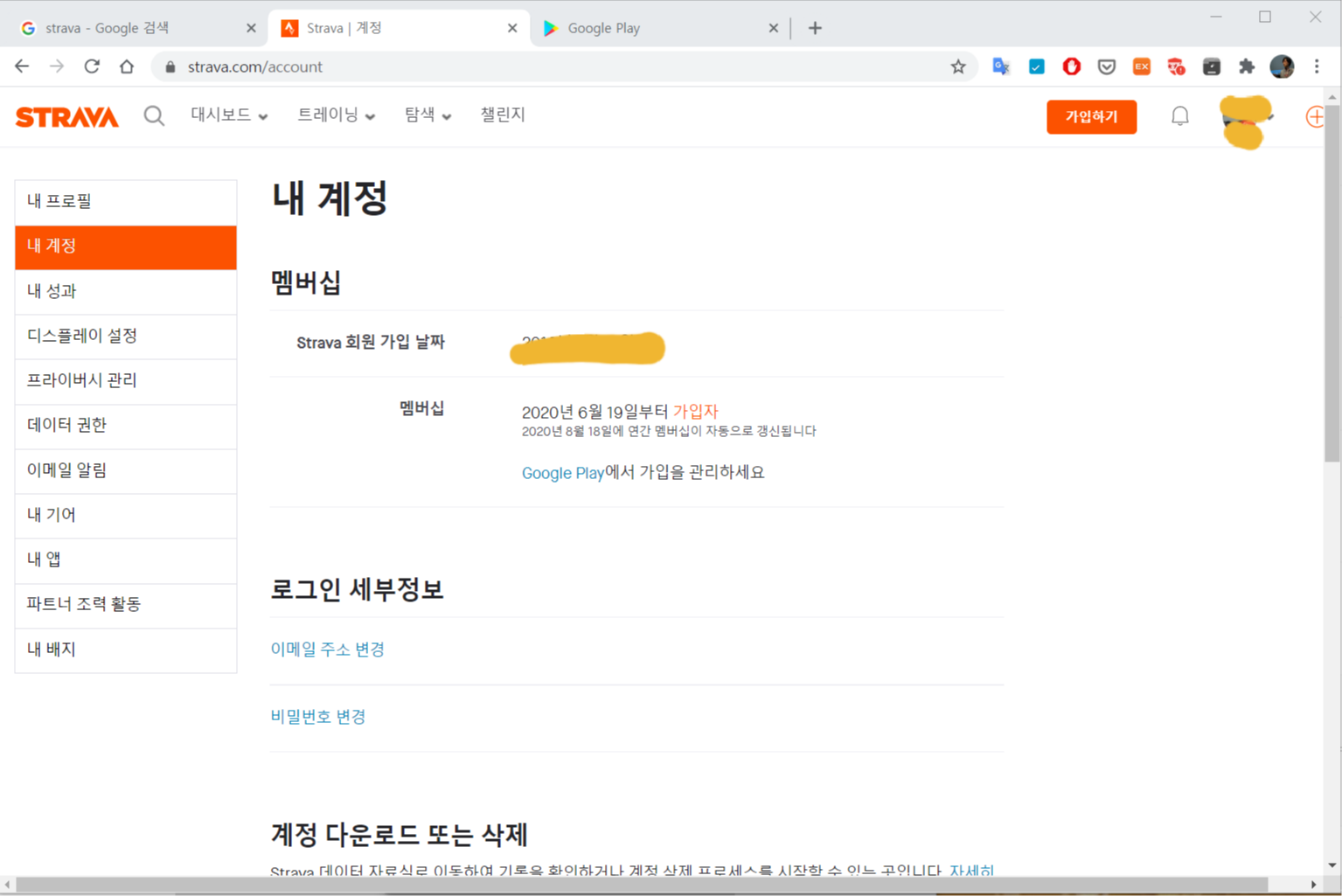
Task: Open 이메일 알림 in the sidebar
Action: [x=126, y=471]
